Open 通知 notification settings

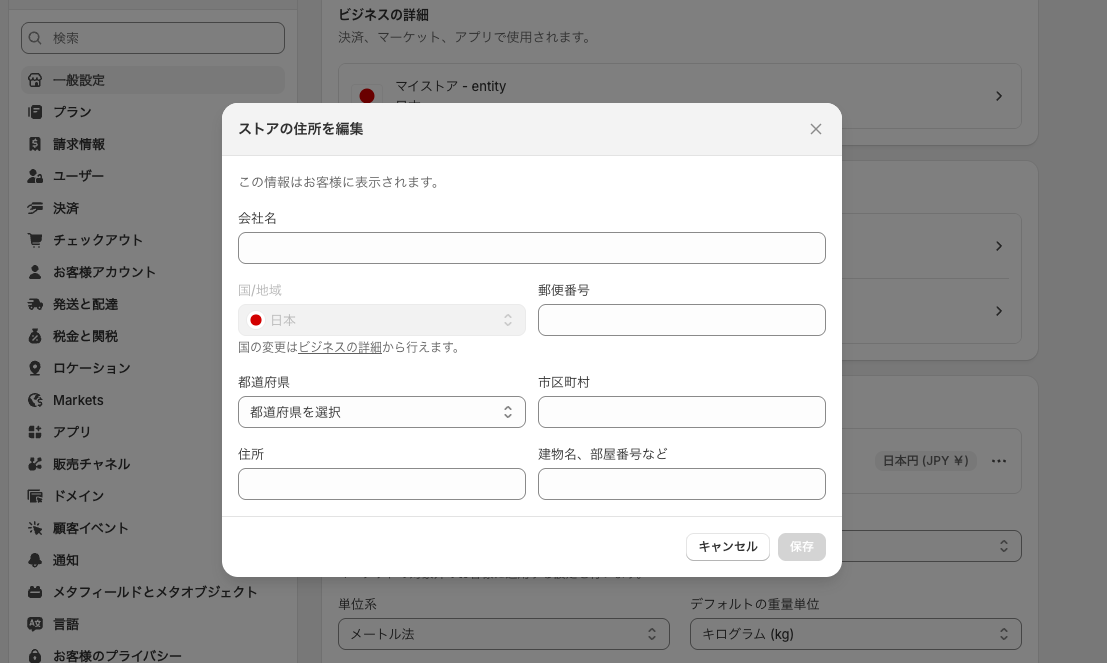65,560
